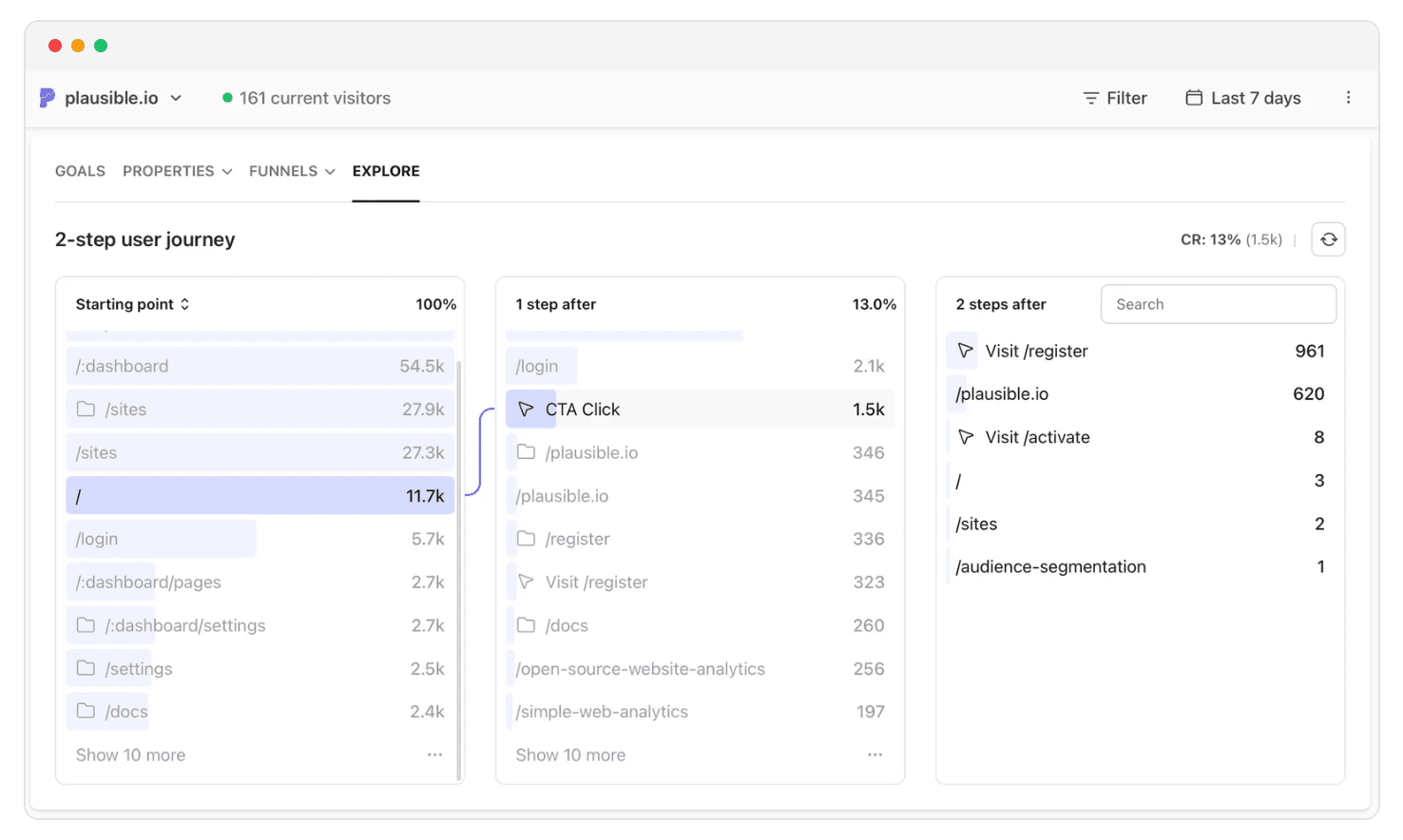Click the calendar icon beside Last 7 days

pos(1194,98)
